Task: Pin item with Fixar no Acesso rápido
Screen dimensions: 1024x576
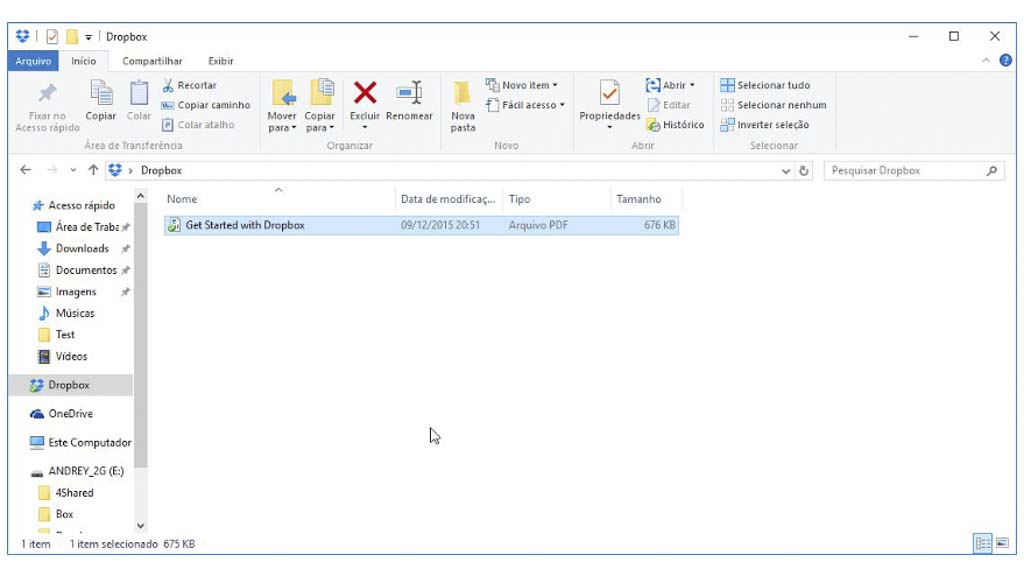Action: tap(47, 106)
